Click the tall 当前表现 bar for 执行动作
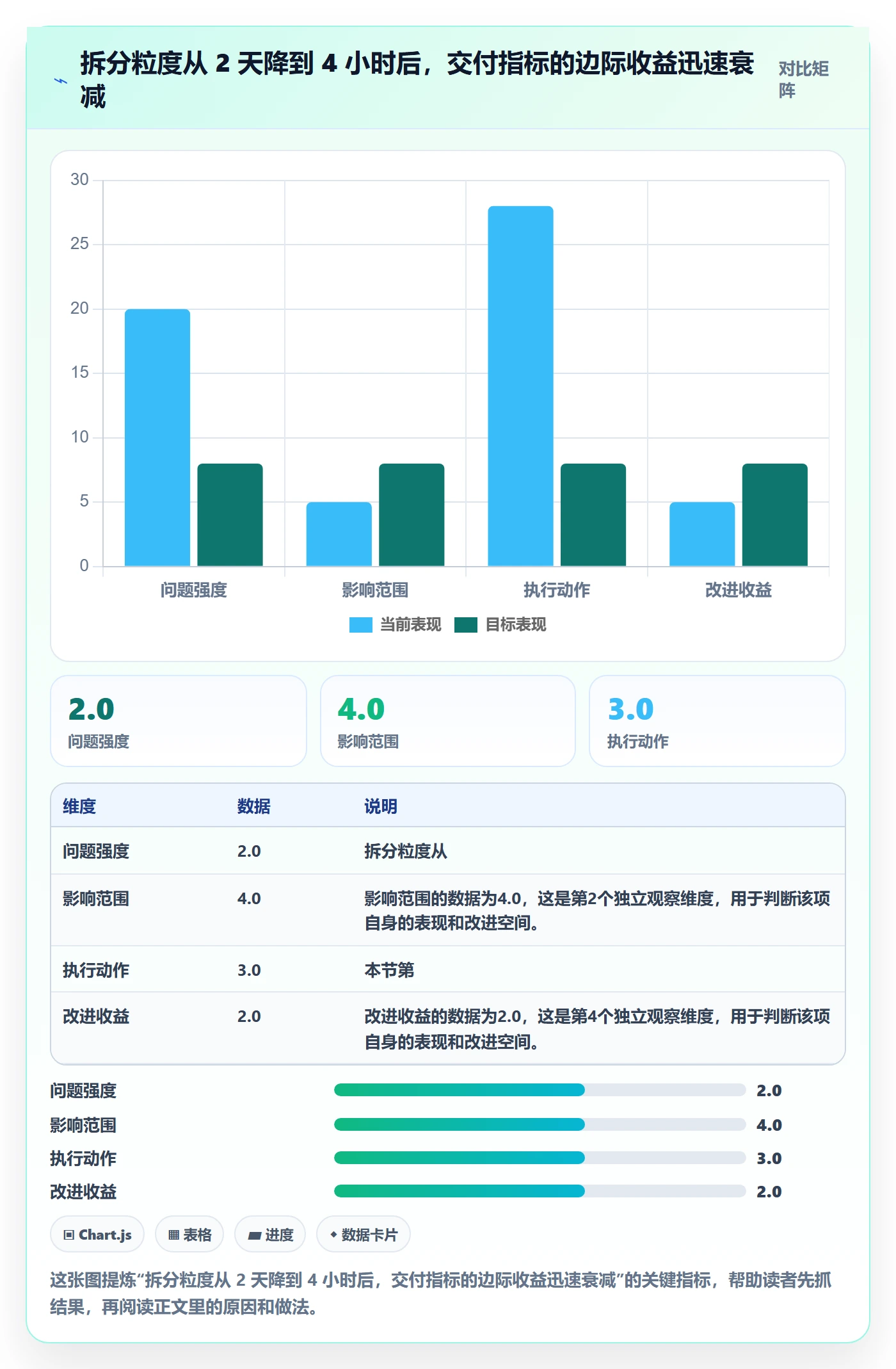 tap(520, 386)
